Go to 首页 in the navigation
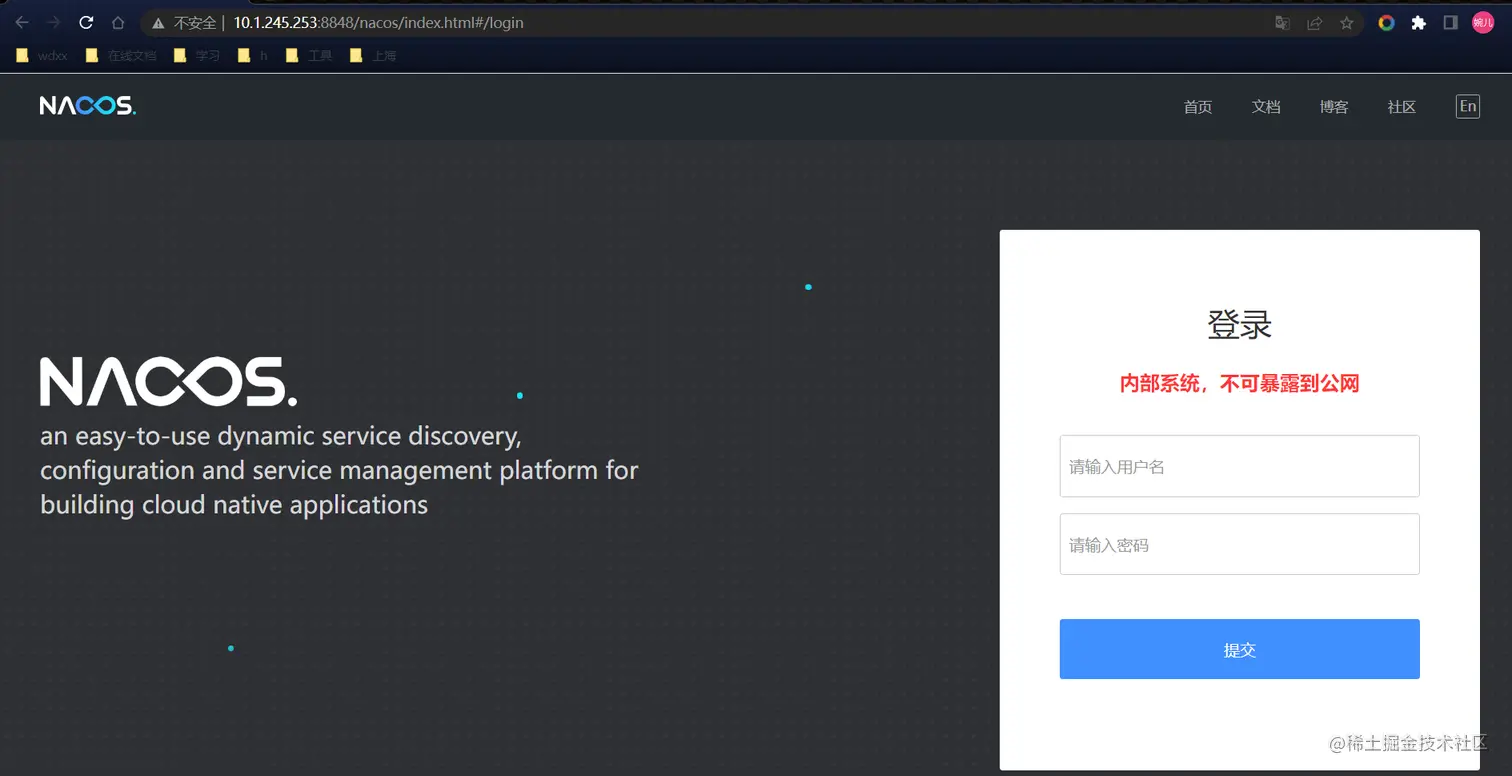This screenshot has width=1512, height=776. coord(1198,107)
